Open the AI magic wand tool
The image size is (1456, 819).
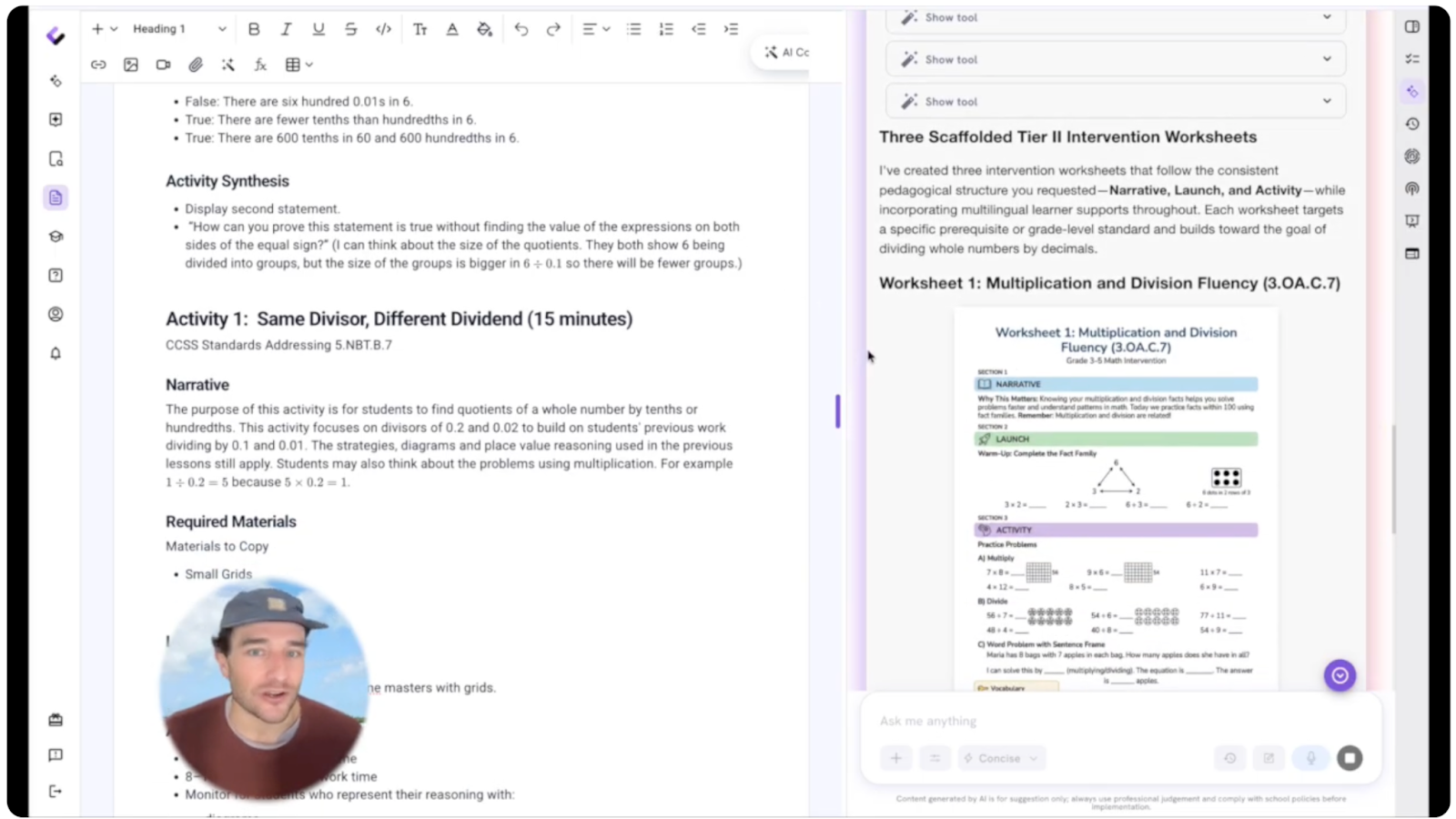point(227,64)
